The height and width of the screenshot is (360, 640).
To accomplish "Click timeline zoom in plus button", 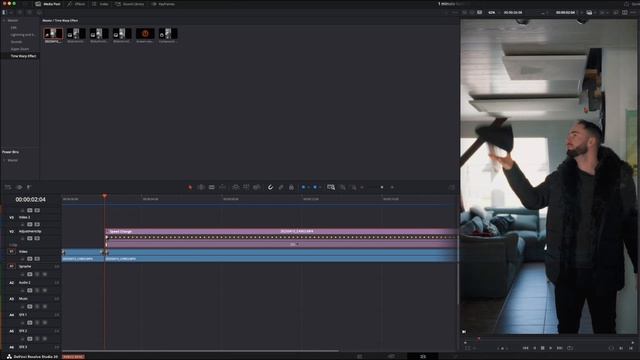I will (x=392, y=187).
